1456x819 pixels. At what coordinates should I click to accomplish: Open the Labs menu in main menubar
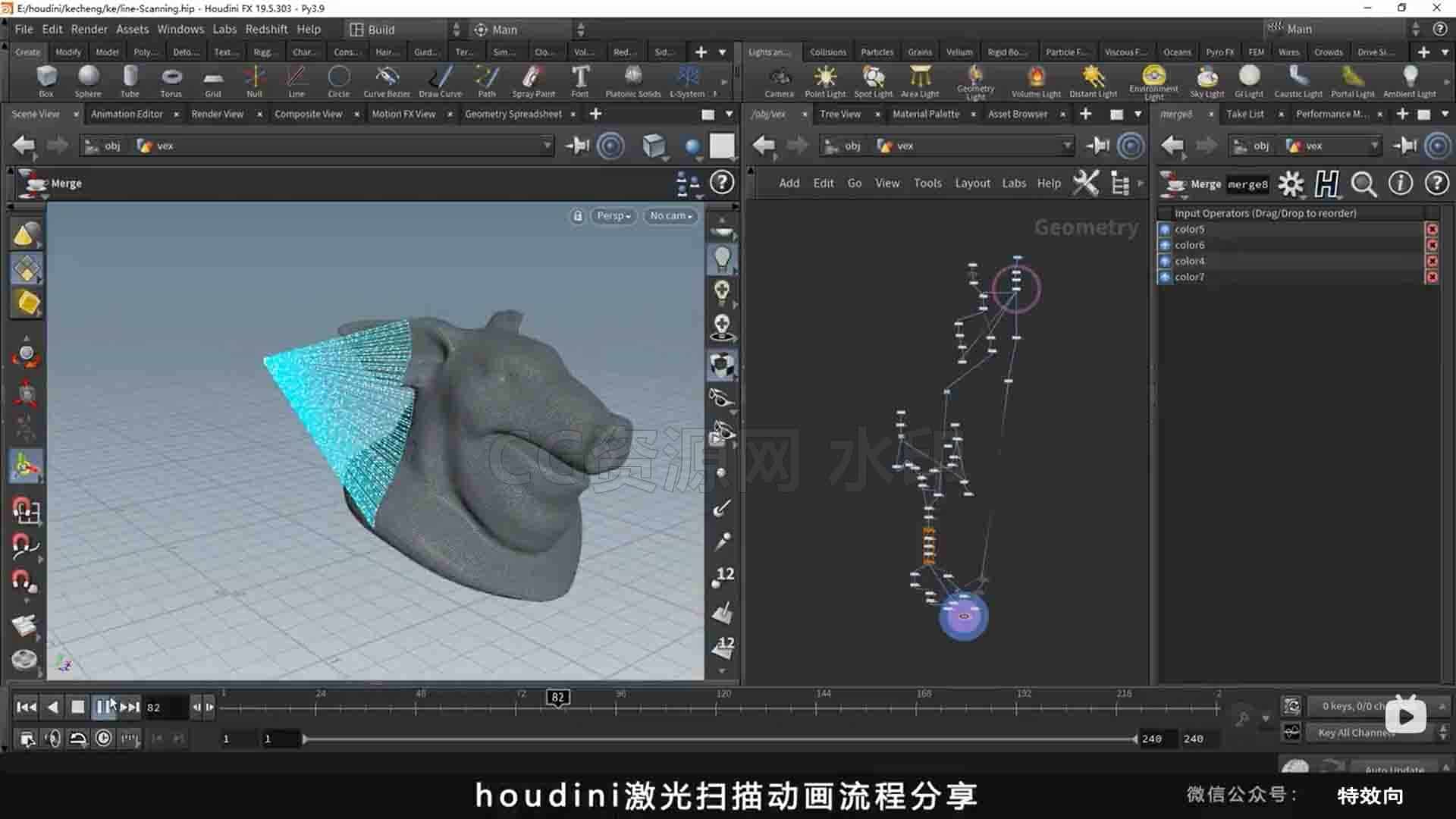coord(224,29)
